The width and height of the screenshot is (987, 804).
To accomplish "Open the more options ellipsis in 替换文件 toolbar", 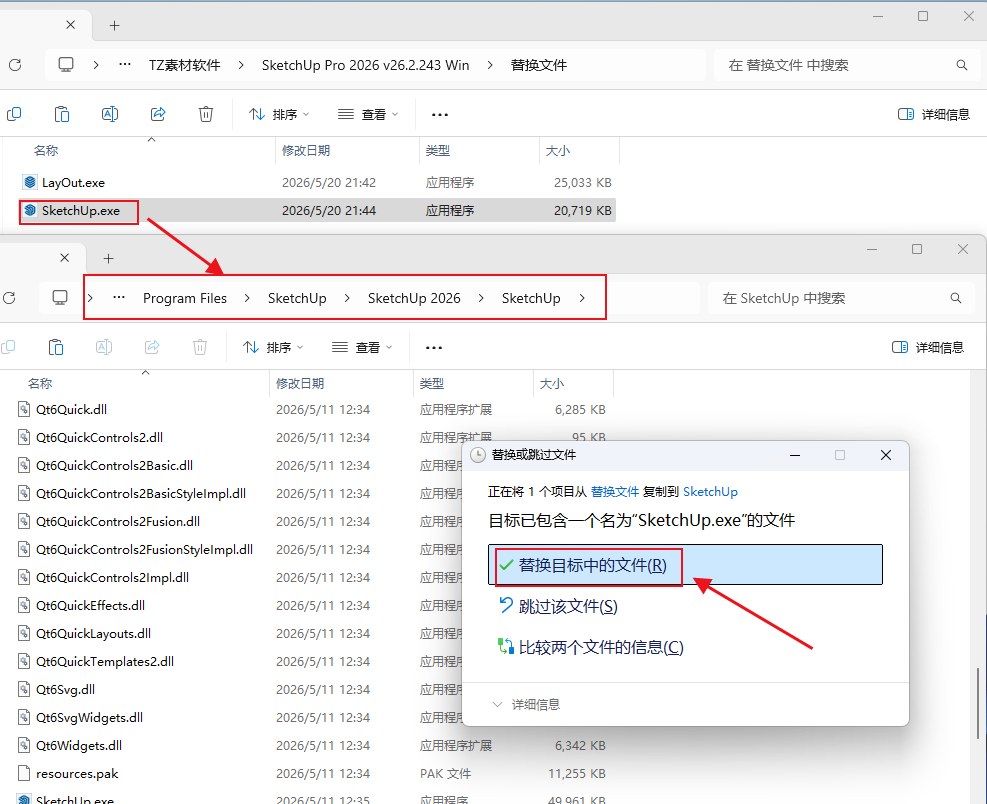I will click(x=440, y=115).
